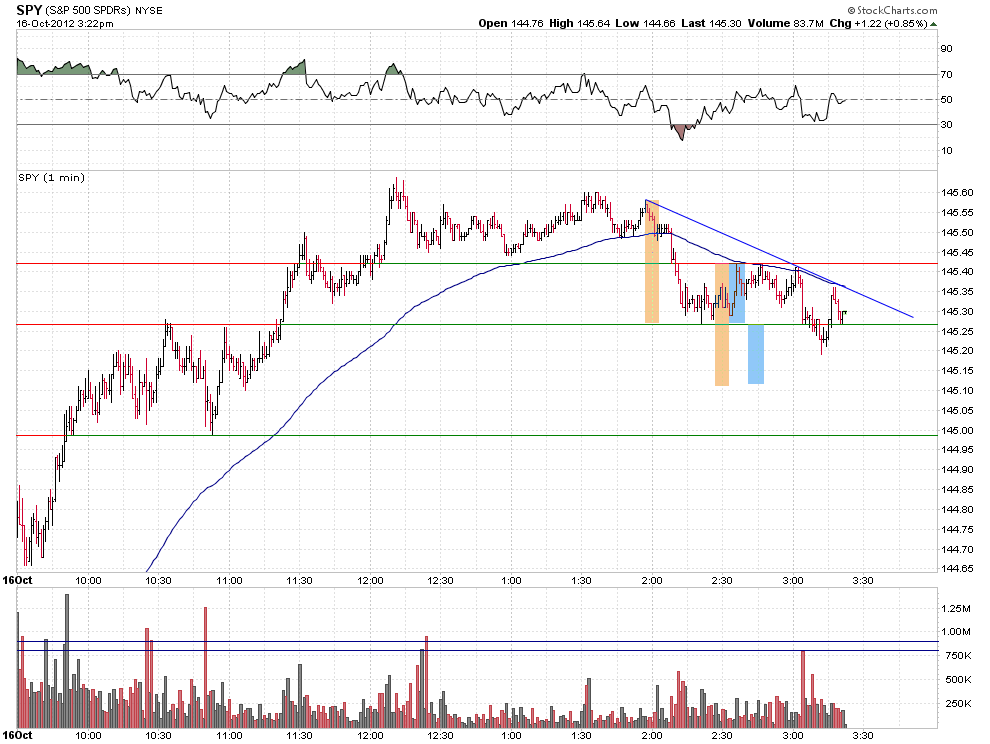Click the 30 level on the RSI axis

pos(946,125)
